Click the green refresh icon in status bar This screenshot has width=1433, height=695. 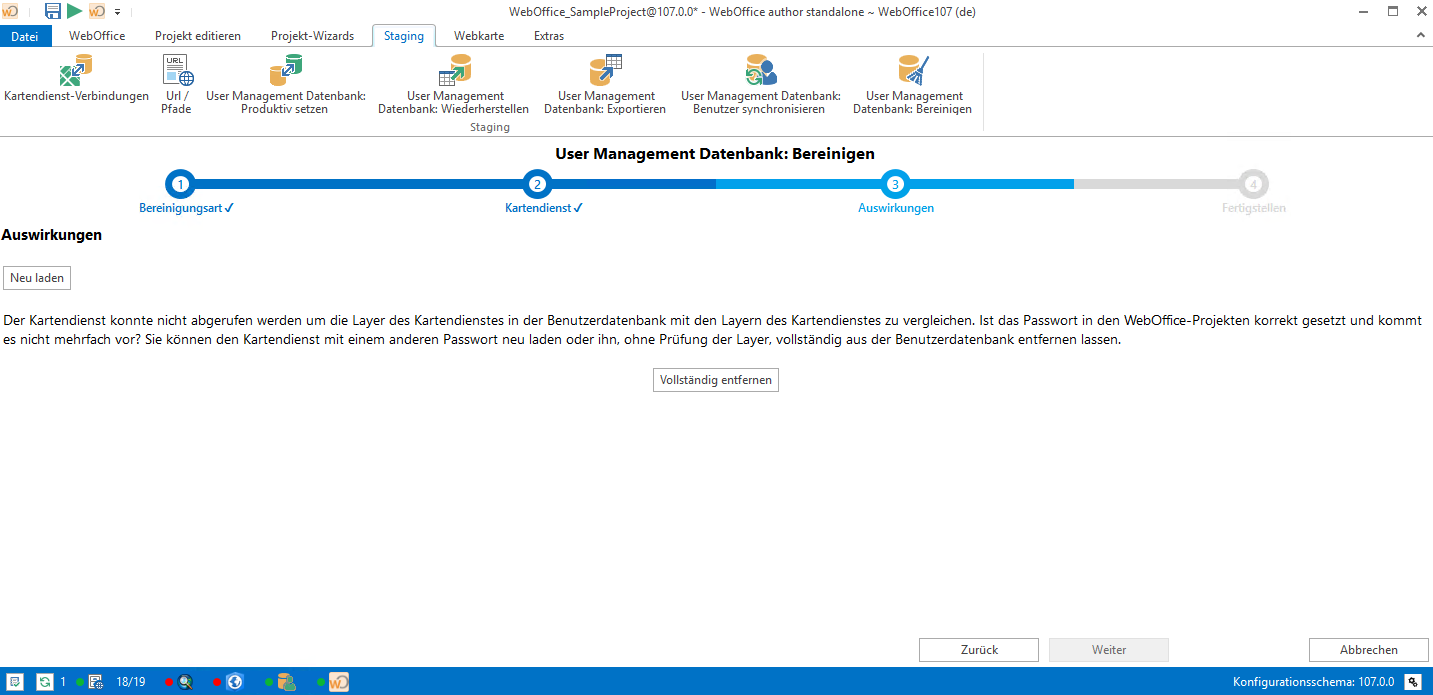[x=45, y=682]
